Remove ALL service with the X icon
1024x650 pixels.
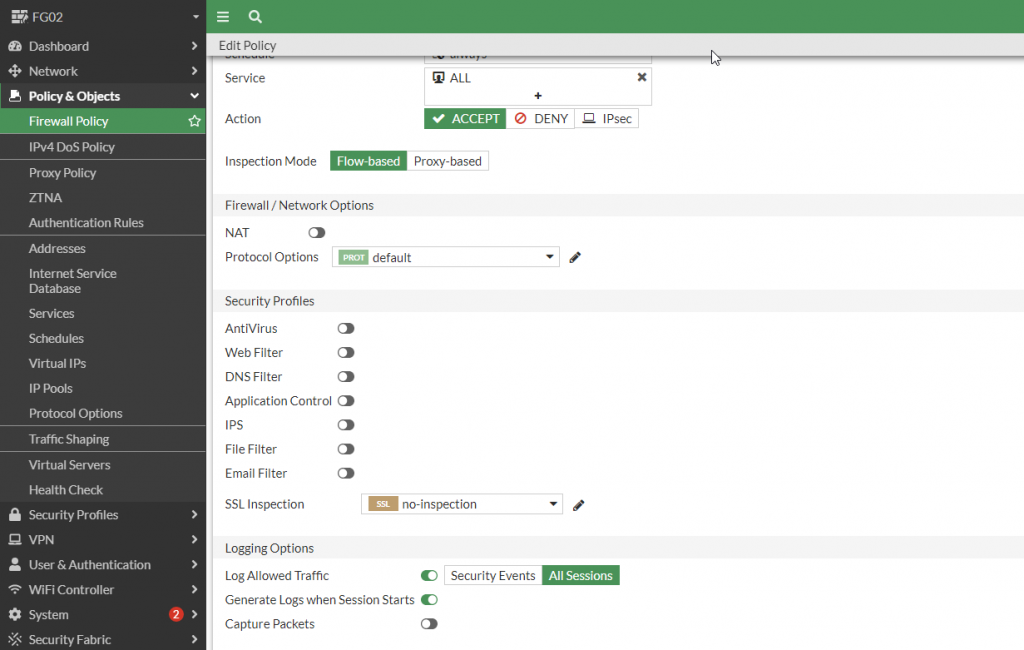click(642, 77)
